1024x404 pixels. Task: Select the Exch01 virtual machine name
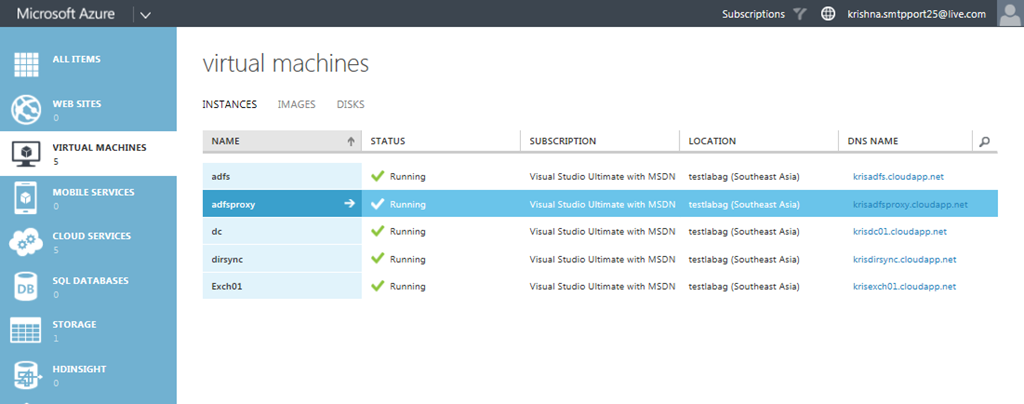coord(227,287)
